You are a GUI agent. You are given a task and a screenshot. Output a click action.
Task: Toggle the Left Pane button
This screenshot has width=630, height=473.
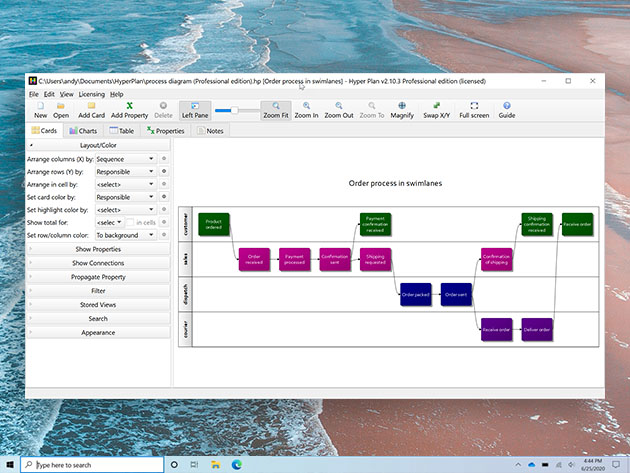[x=194, y=110]
